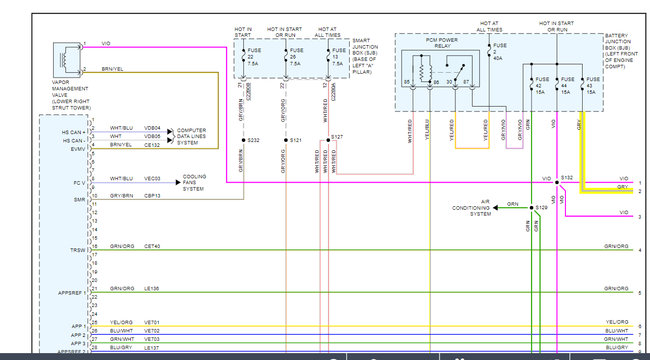Select the SMR pin label
Image resolution: width=650 pixels, height=360 pixels.
click(x=80, y=199)
